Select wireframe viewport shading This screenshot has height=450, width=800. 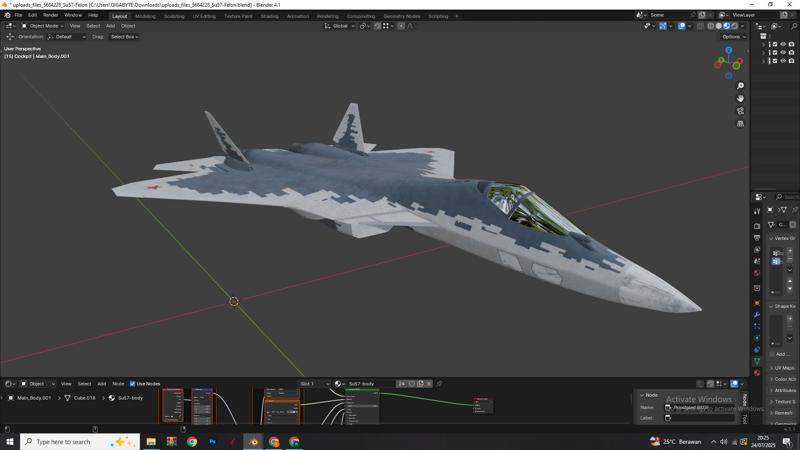coord(711,26)
